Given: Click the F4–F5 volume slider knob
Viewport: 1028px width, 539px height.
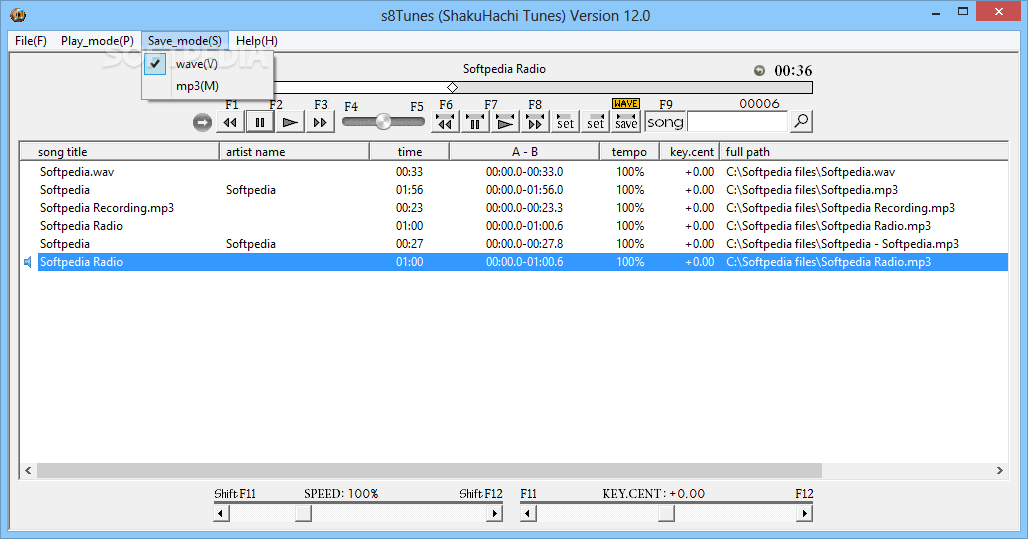Looking at the screenshot, I should tap(384, 121).
